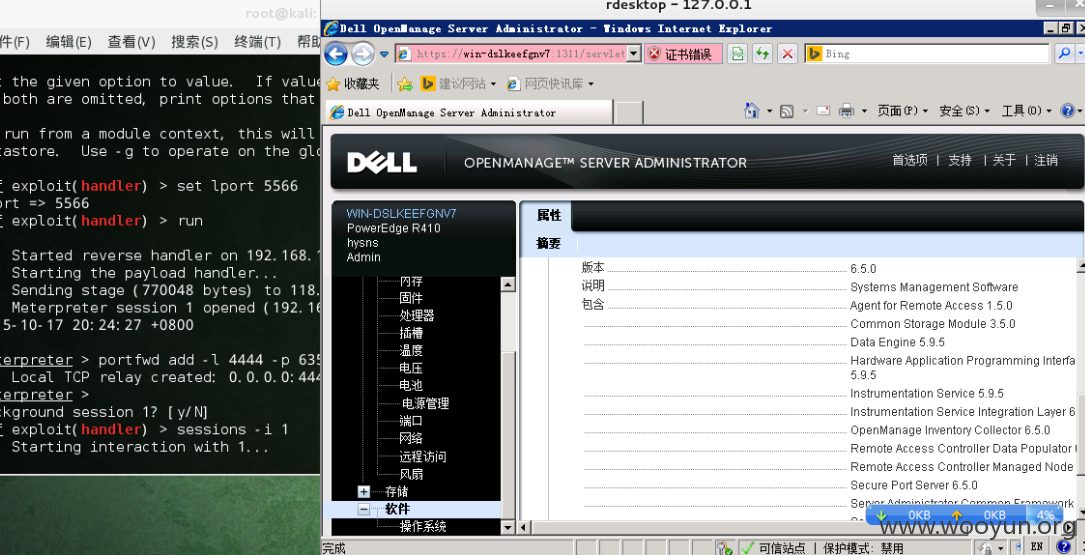The width and height of the screenshot is (1085, 555).
Task: Select 网络 network in the tree
Action: 411,439
